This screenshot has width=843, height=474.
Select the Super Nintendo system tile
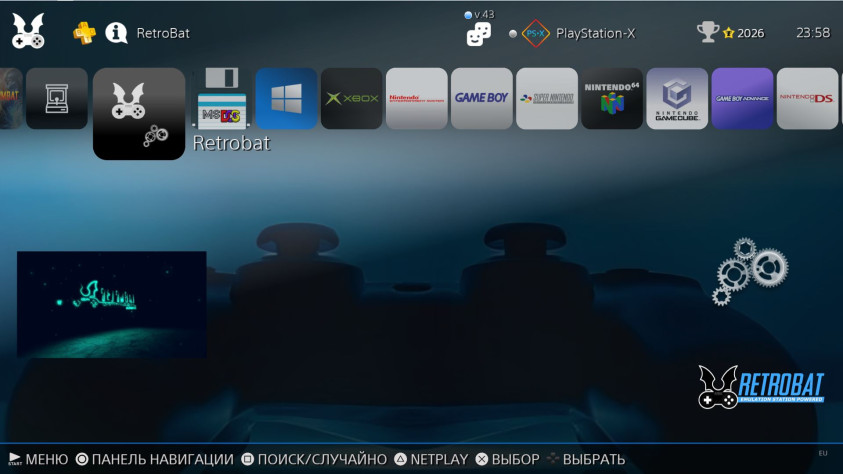[547, 98]
